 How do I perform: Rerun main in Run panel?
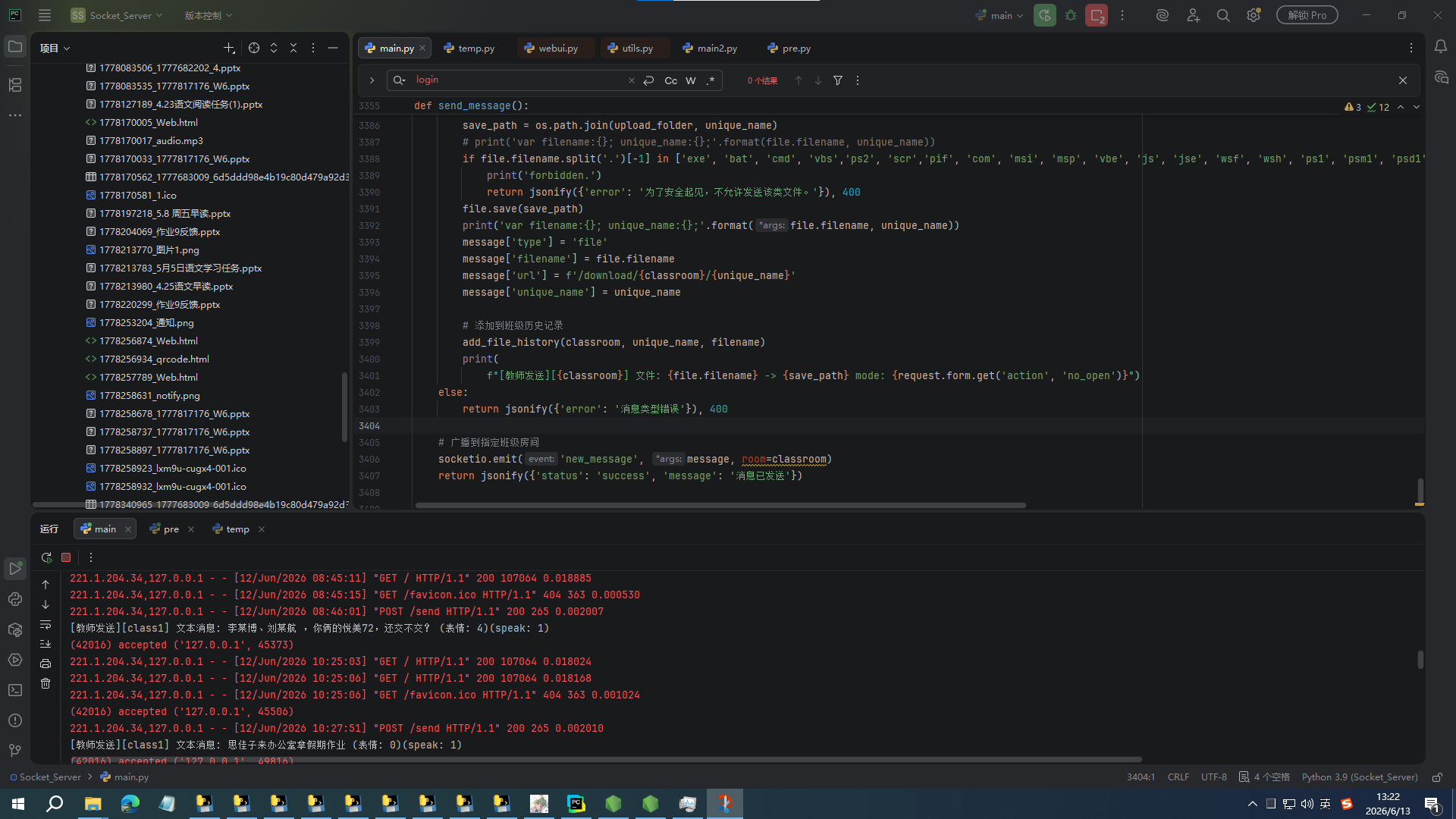[x=46, y=557]
